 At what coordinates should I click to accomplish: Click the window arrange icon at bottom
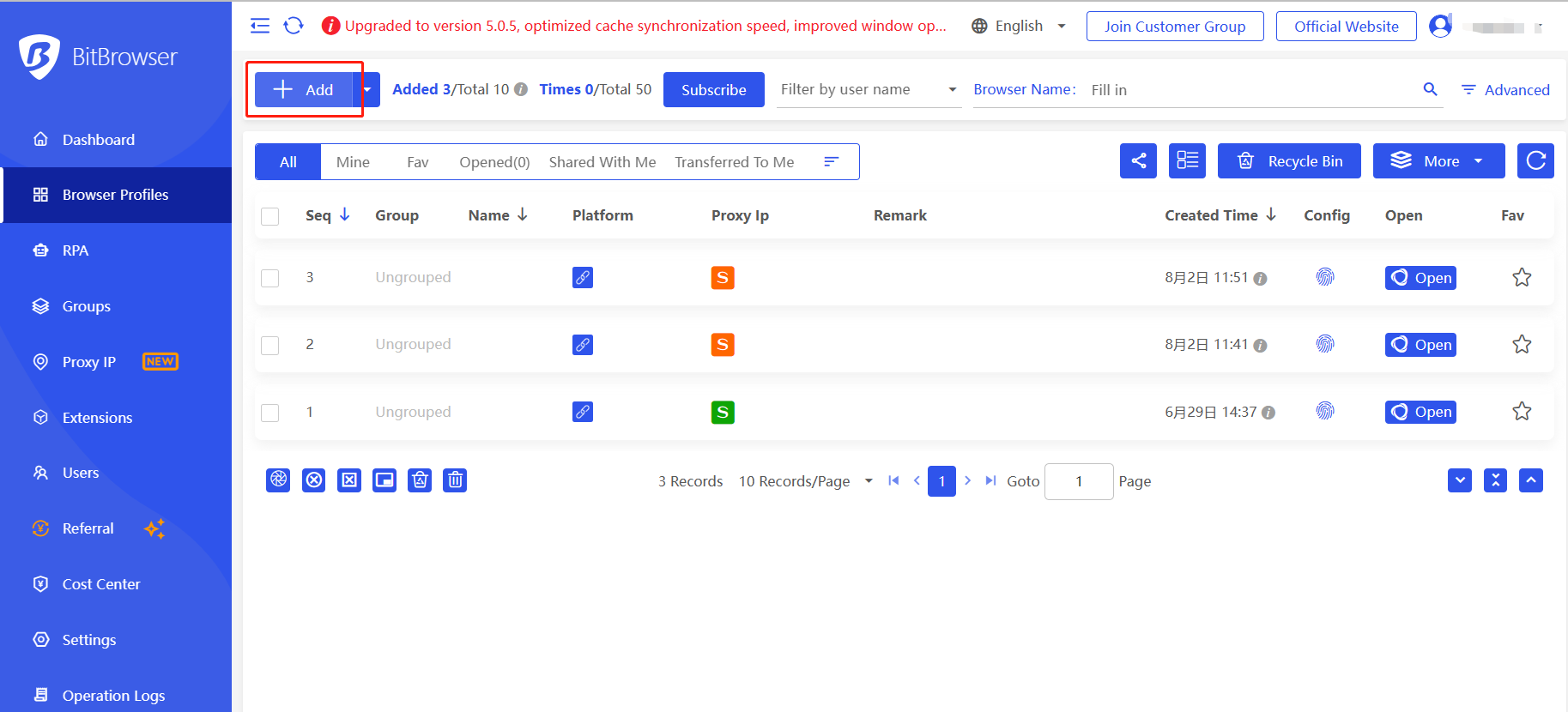point(384,480)
